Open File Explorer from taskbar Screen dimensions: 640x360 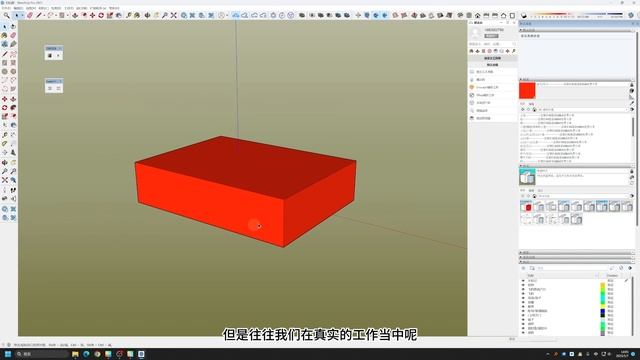(75, 354)
